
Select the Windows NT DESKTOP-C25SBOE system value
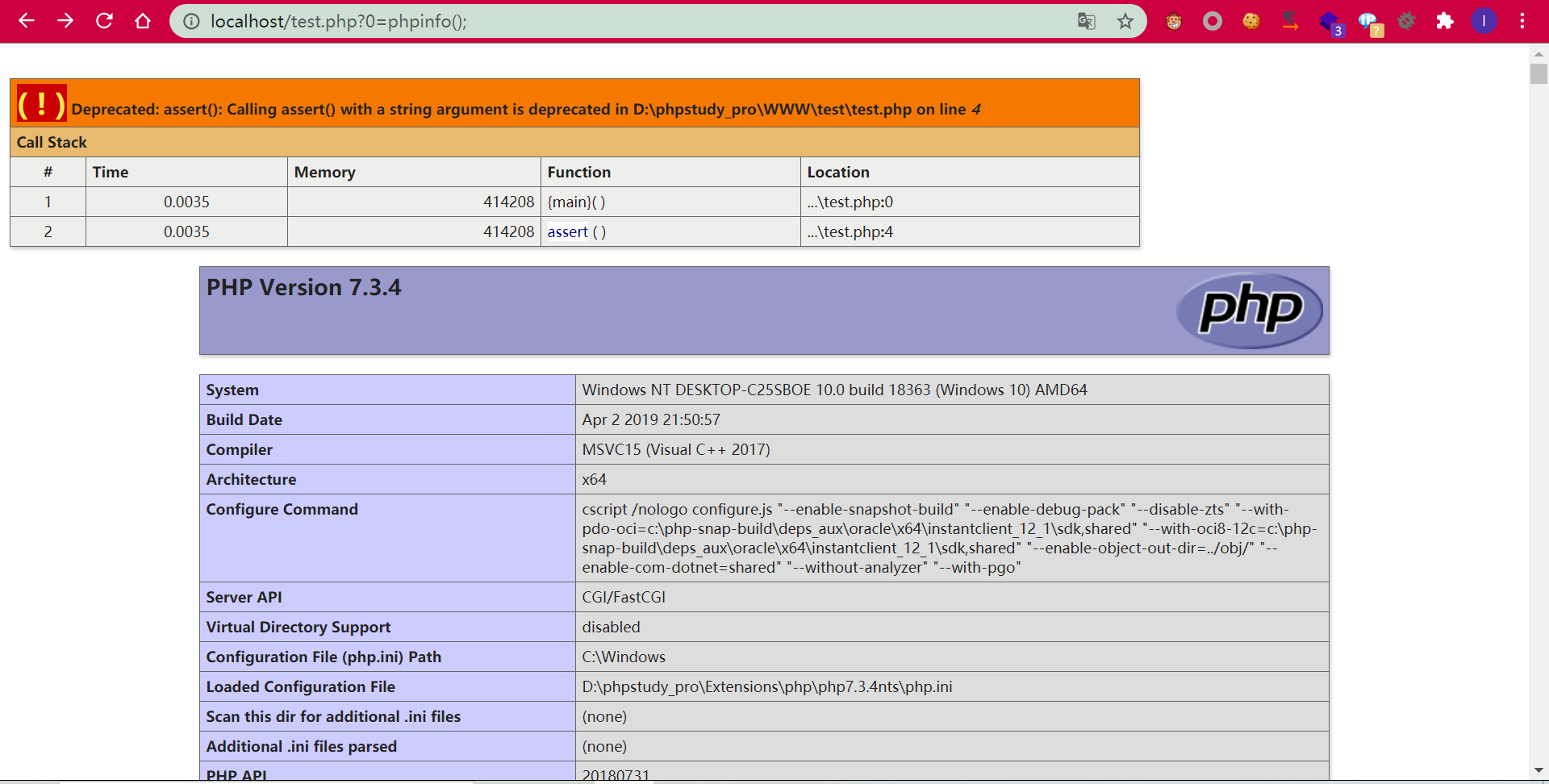tap(952, 390)
